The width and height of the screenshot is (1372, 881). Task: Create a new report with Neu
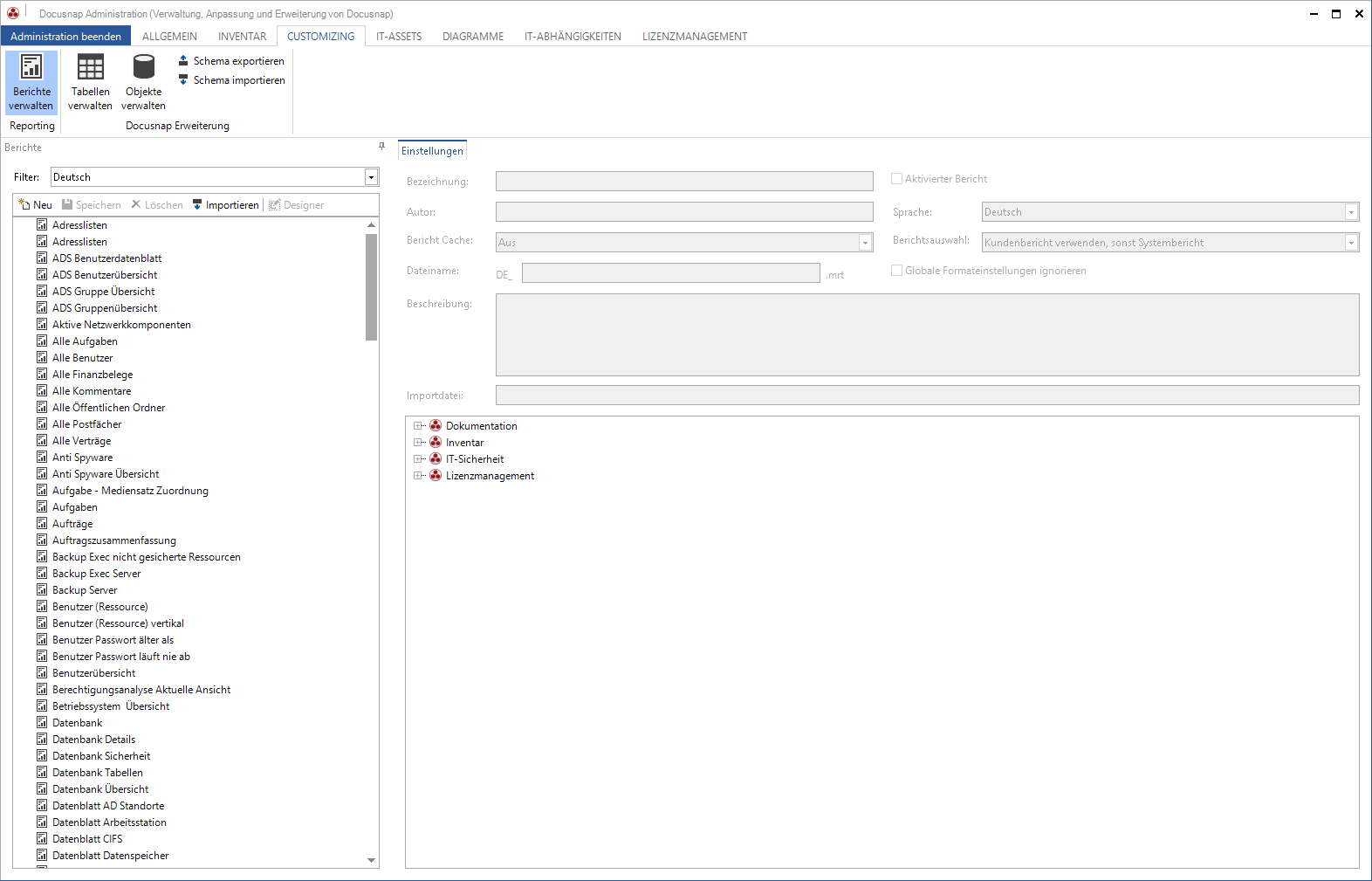(x=35, y=205)
